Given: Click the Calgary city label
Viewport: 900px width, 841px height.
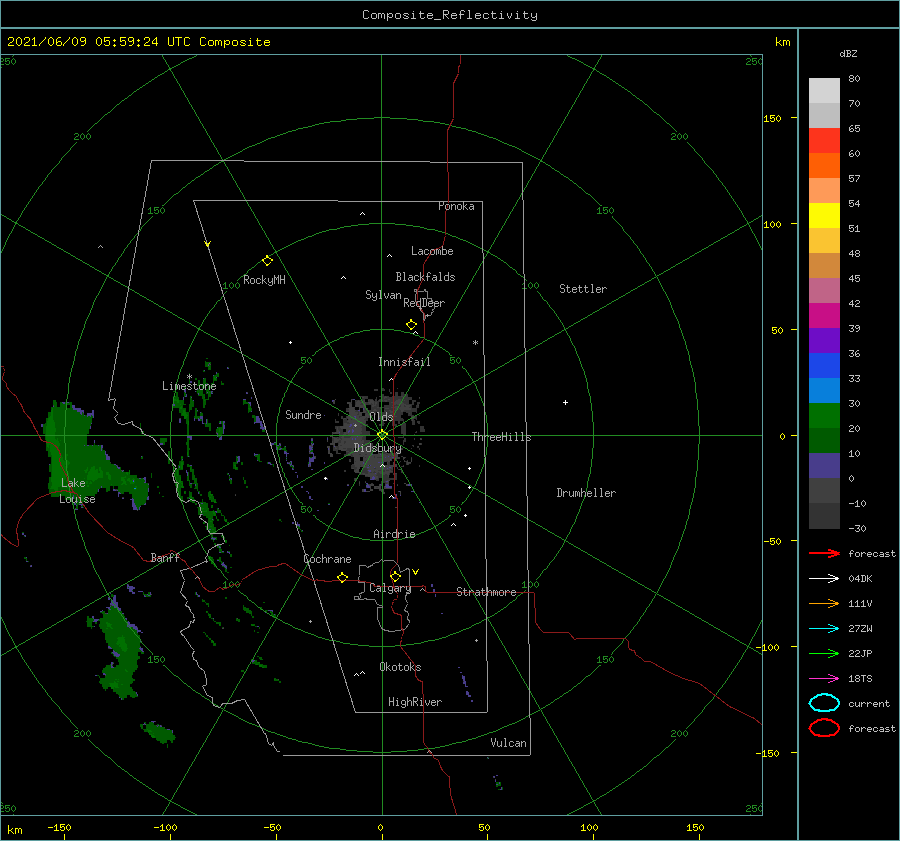Looking at the screenshot, I should coord(390,588).
